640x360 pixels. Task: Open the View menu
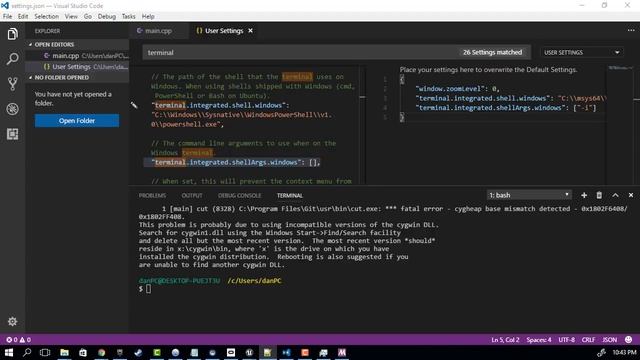coord(71,16)
